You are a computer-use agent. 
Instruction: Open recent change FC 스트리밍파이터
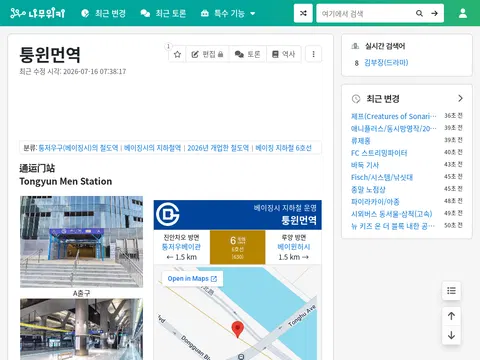pos(379,153)
